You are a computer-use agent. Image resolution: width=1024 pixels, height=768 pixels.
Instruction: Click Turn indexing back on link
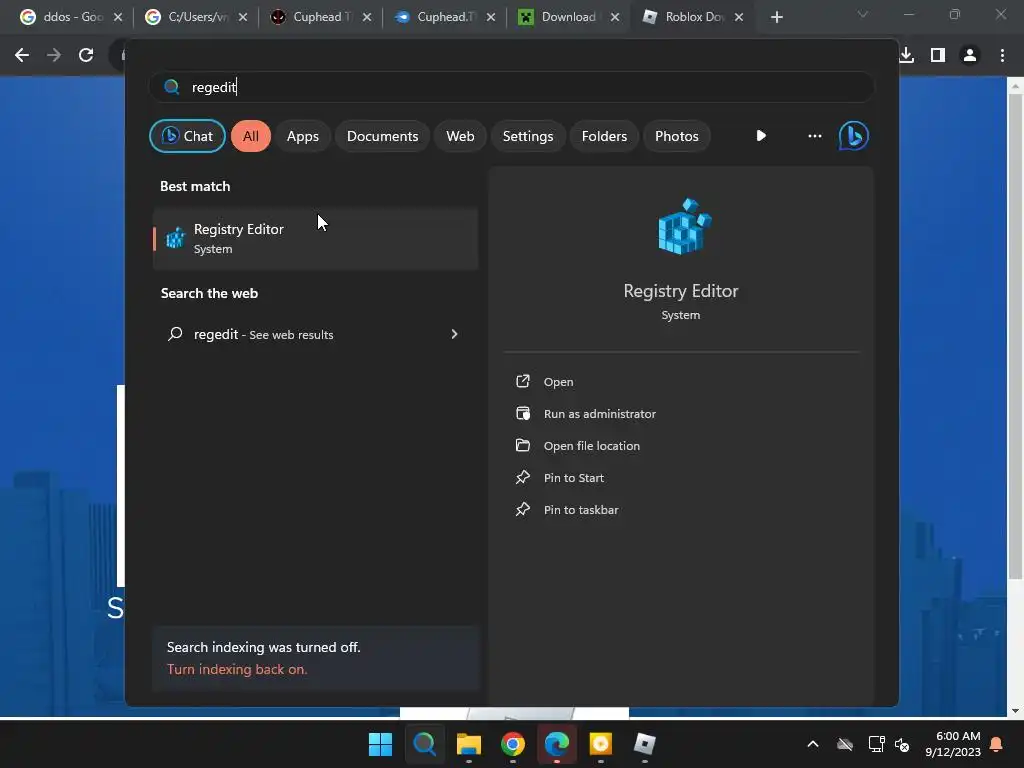click(237, 669)
